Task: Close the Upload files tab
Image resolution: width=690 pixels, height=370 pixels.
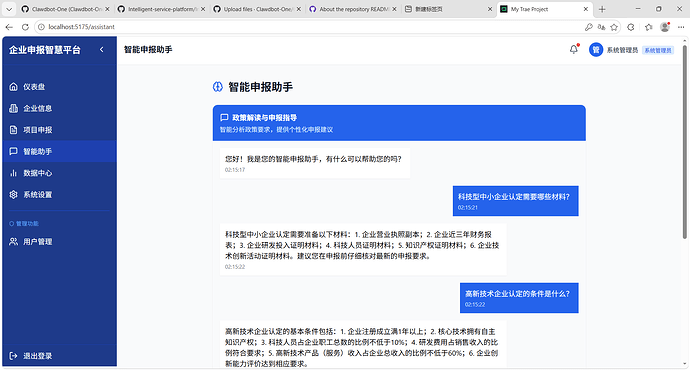Action: coord(298,9)
